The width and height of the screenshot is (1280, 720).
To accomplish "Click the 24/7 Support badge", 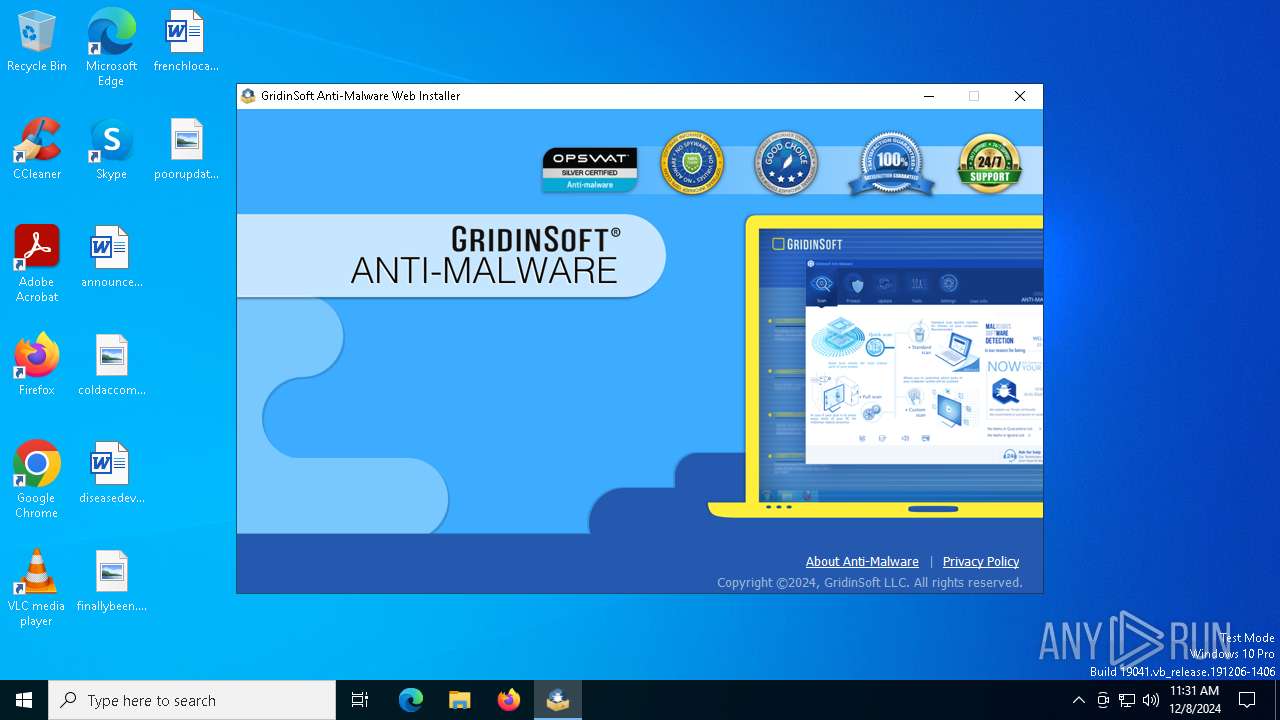I will (990, 163).
